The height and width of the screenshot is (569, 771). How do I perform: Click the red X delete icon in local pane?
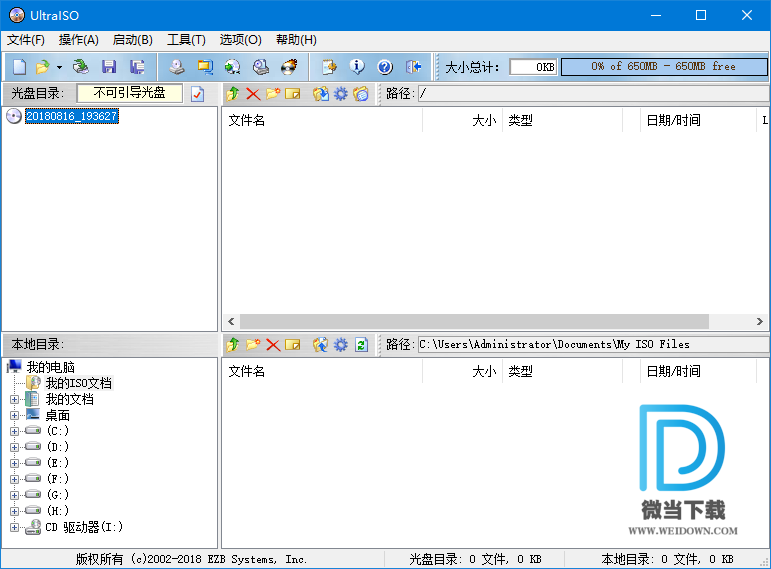pyautogui.click(x=273, y=345)
